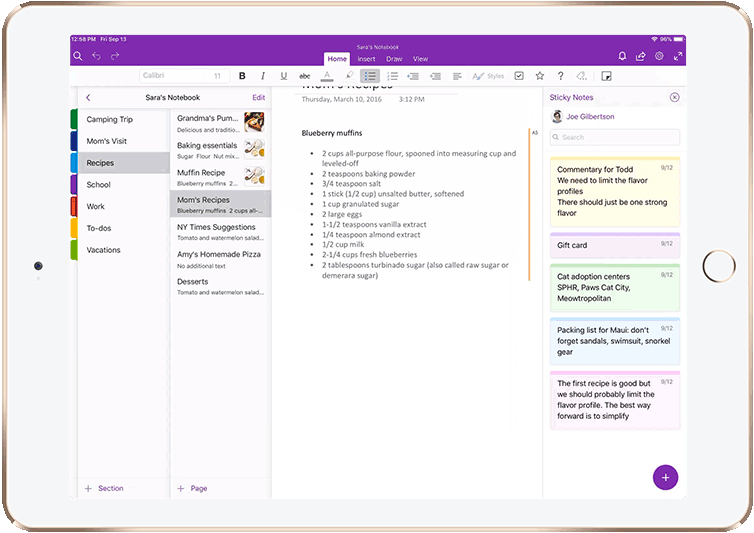Open the Calibri font name dropdown
This screenshot has height=533, width=754.
coord(170,76)
